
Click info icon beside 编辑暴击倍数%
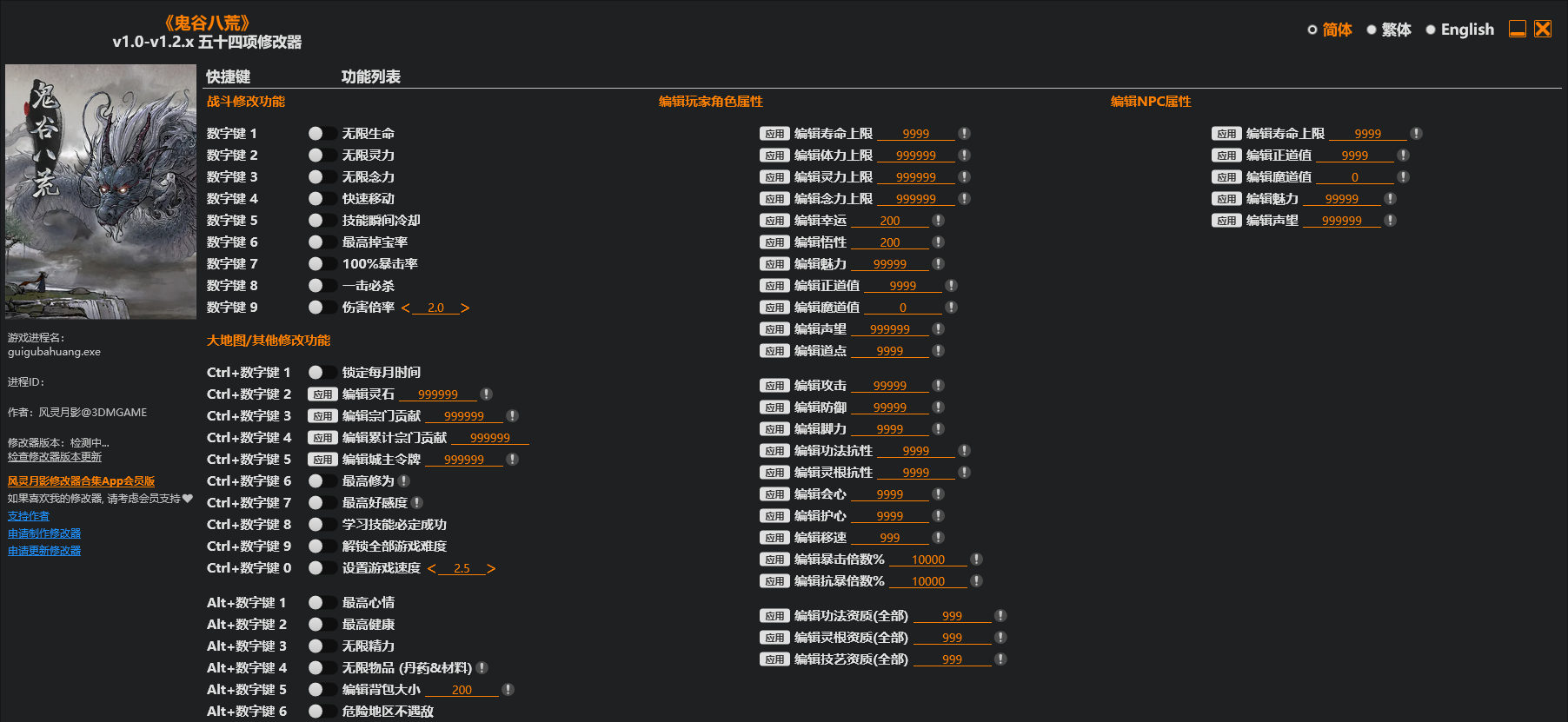coord(976,560)
